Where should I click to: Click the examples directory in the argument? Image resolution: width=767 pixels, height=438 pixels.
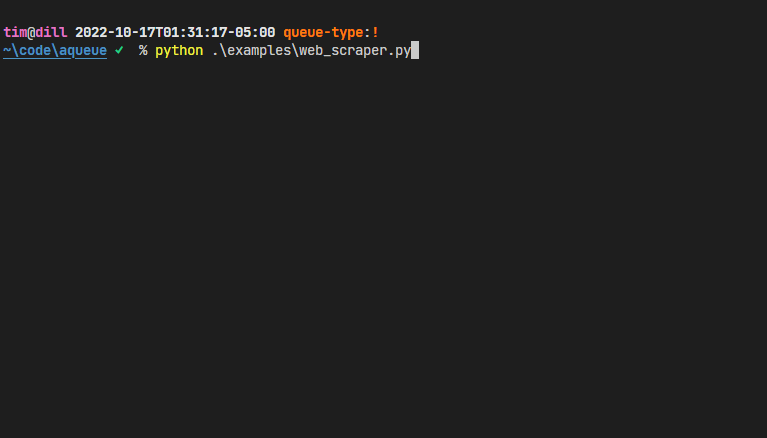click(259, 51)
